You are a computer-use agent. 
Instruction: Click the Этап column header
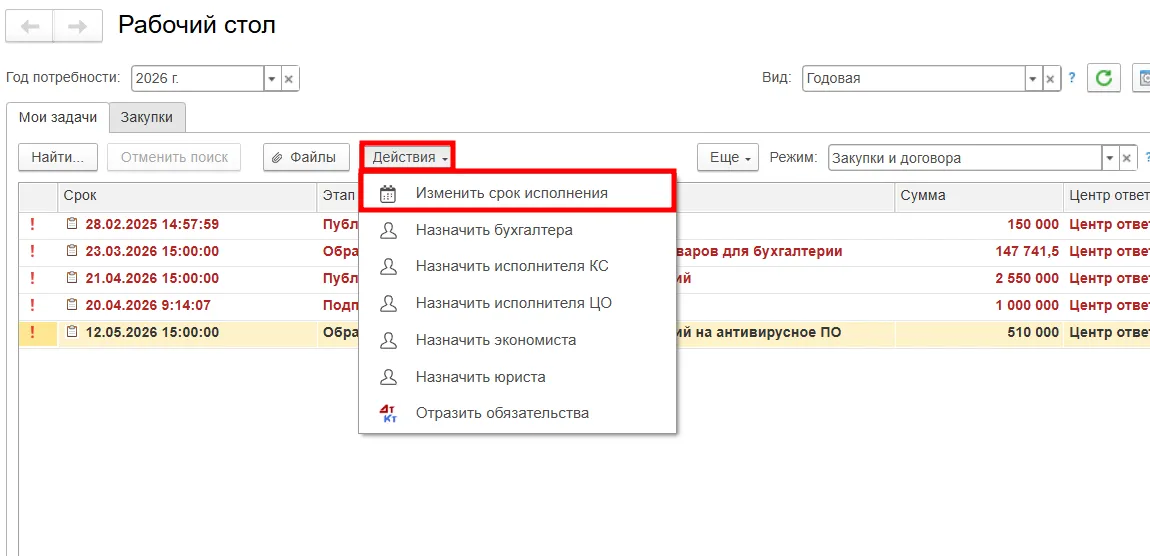pos(337,196)
